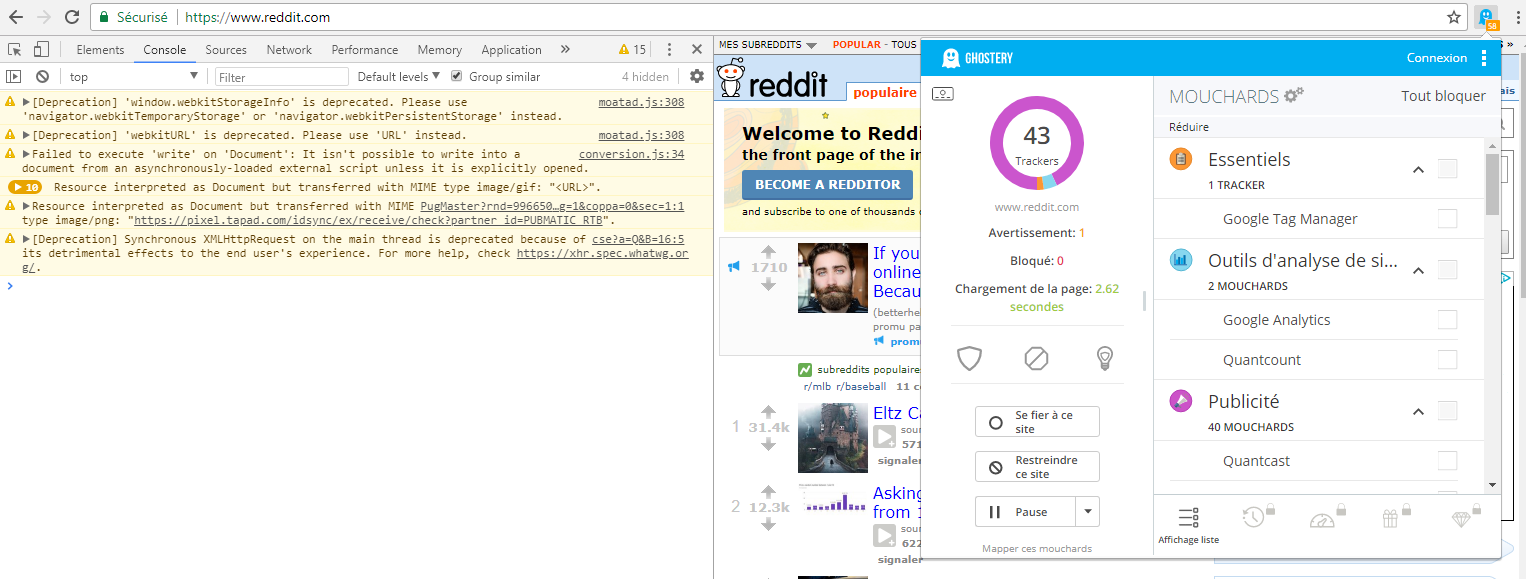Toggle Group similar checkbox
This screenshot has height=579, width=1526.
coord(457,76)
